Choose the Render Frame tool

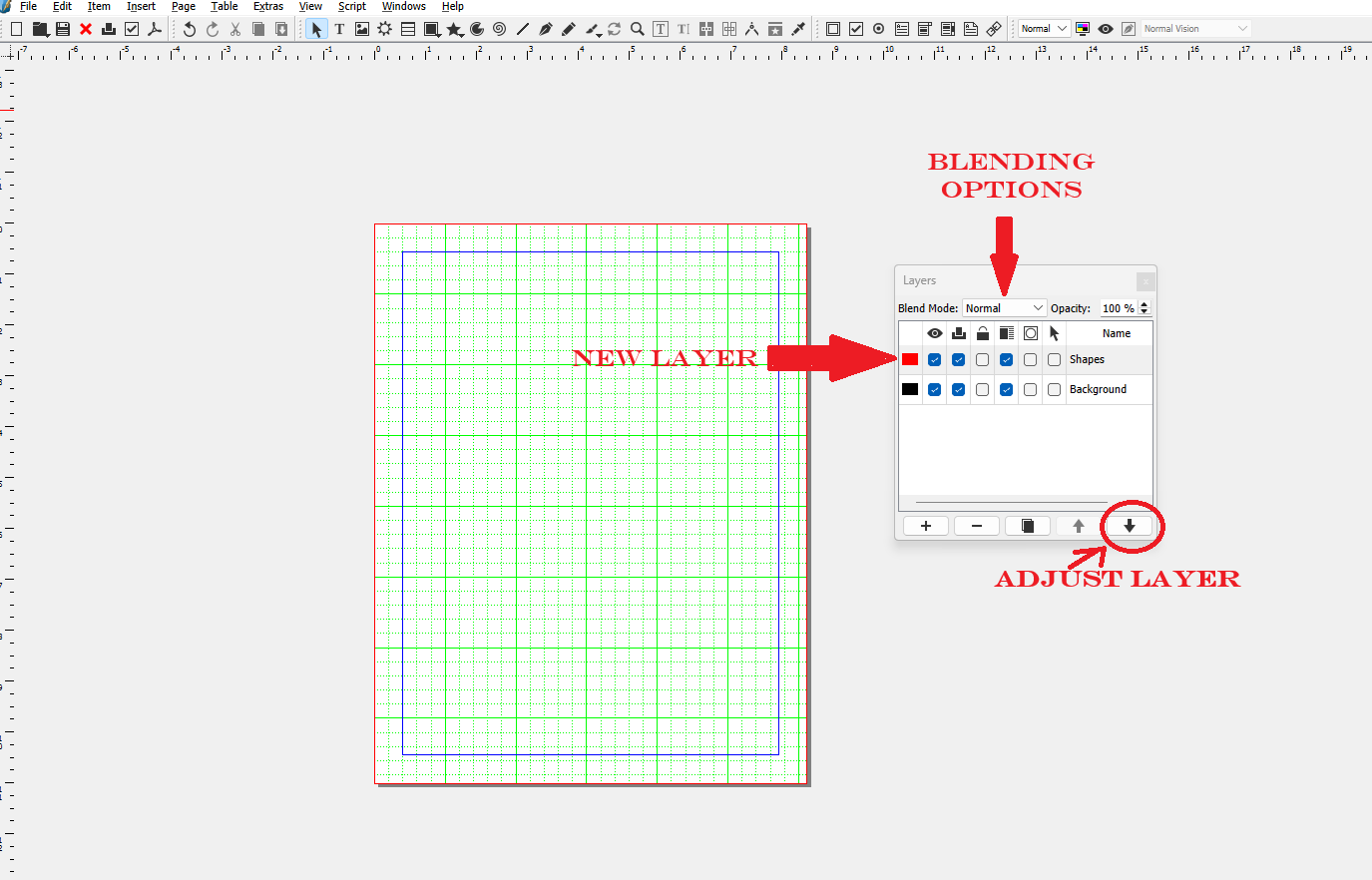[385, 29]
